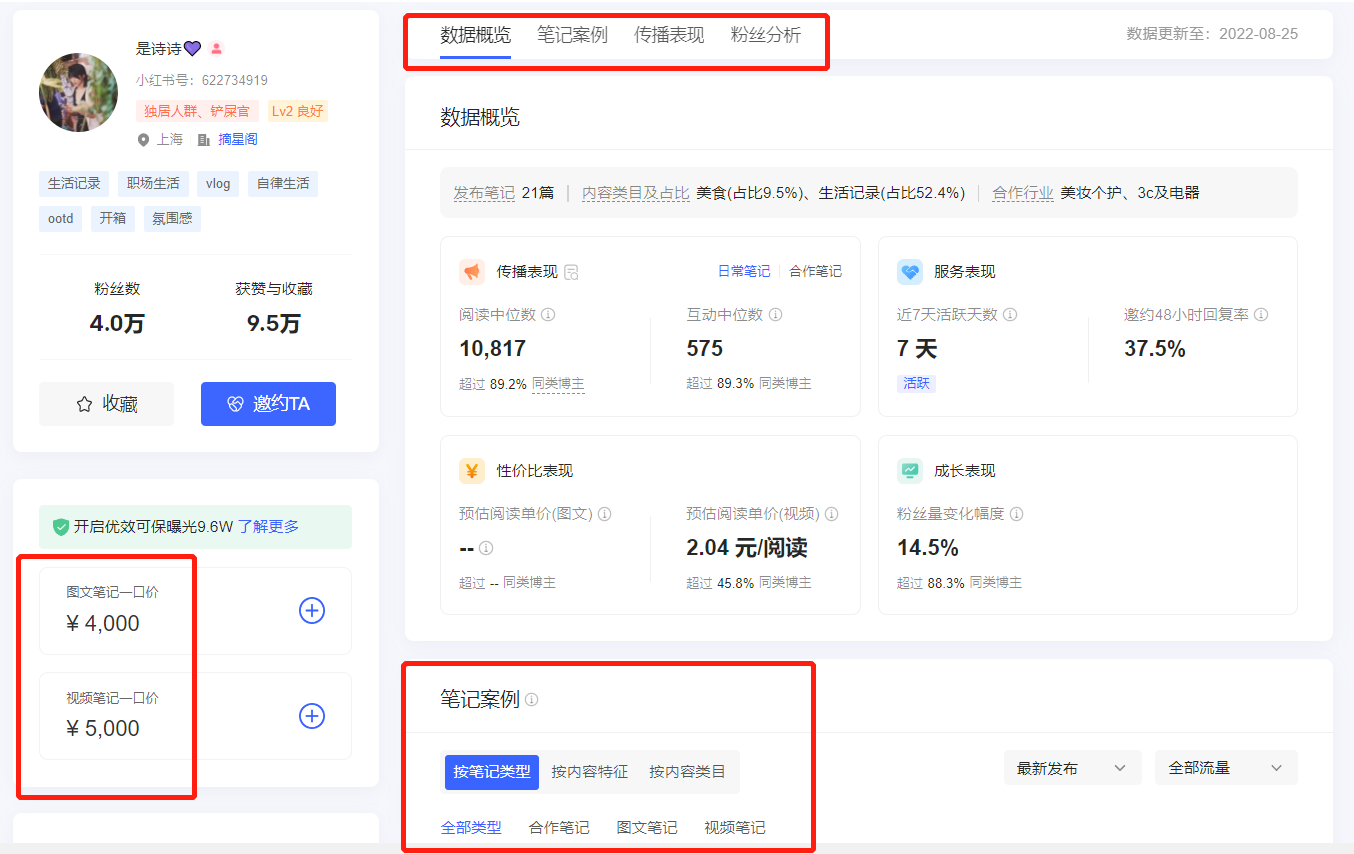Click the 邀约TA button
1354x854 pixels.
(268, 404)
